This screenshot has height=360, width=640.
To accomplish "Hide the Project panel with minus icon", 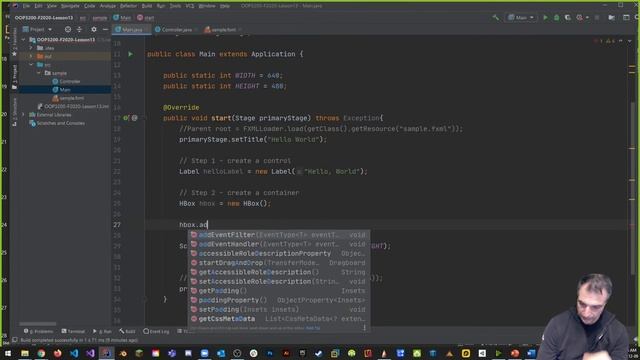I will pos(105,29).
